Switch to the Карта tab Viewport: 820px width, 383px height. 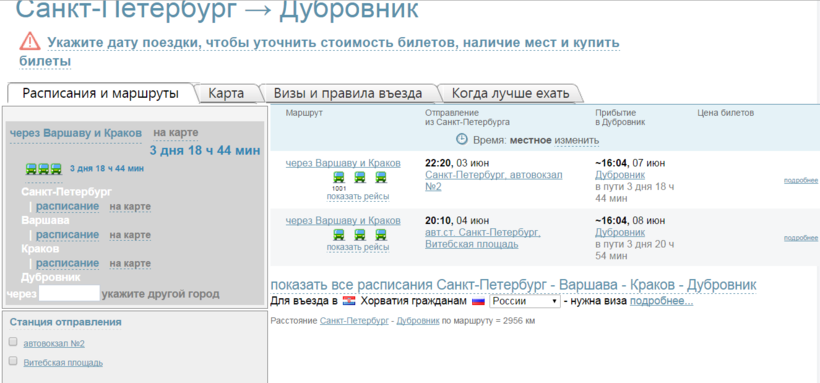pos(226,94)
